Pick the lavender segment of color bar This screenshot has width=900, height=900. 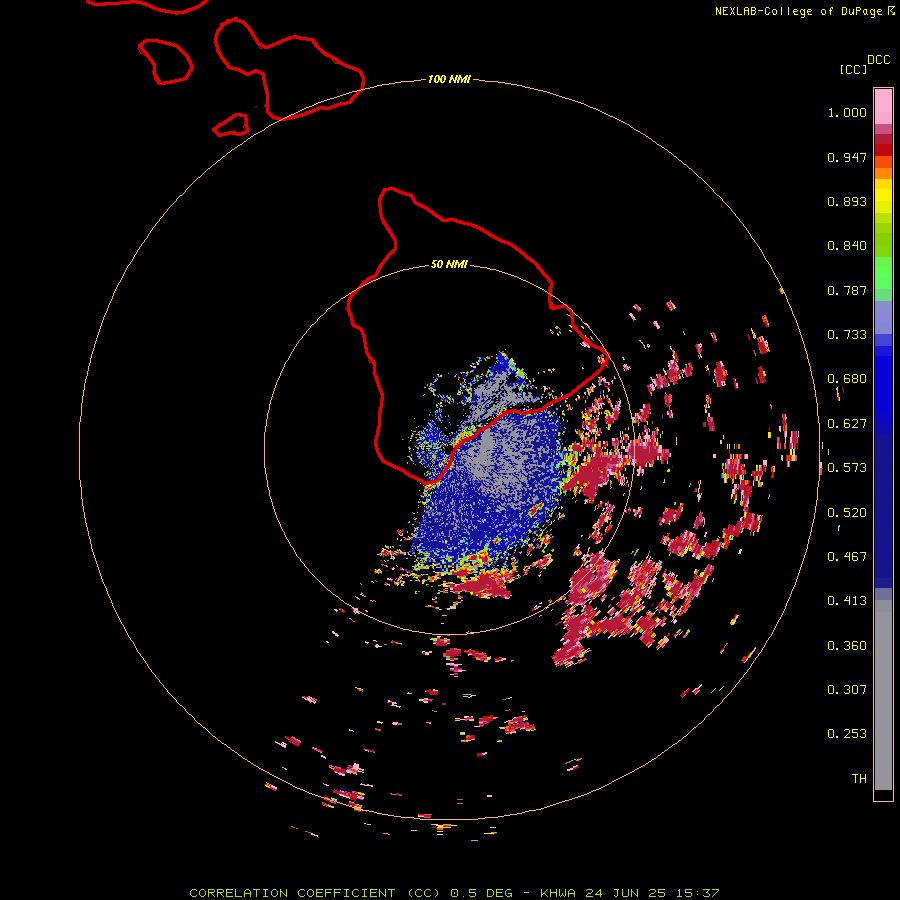coord(883,317)
